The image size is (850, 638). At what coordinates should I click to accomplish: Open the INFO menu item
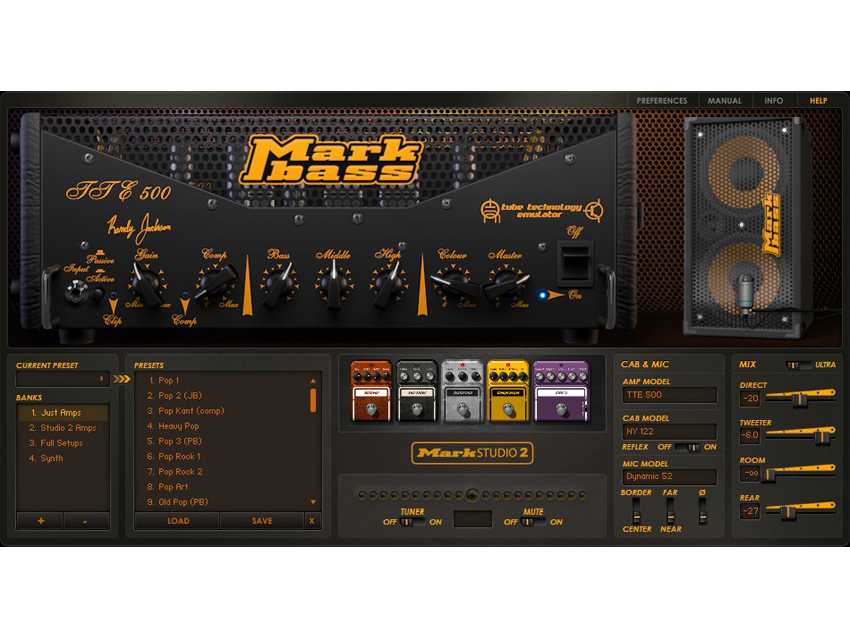[774, 100]
